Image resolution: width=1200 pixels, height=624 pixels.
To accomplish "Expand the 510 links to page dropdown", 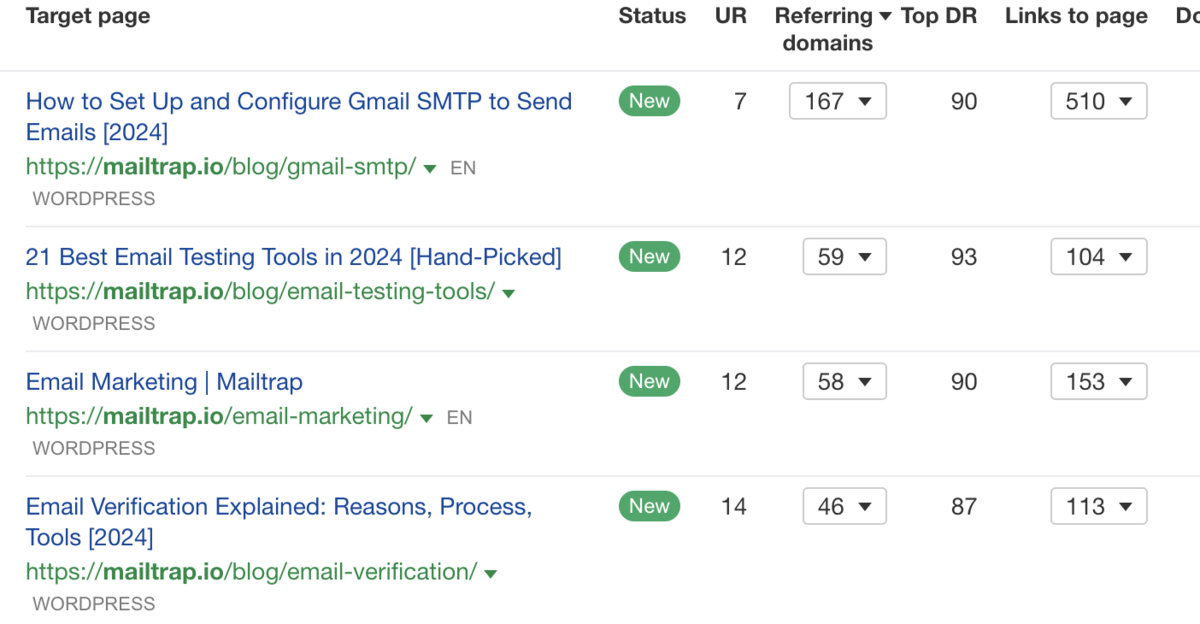I will [x=1098, y=102].
